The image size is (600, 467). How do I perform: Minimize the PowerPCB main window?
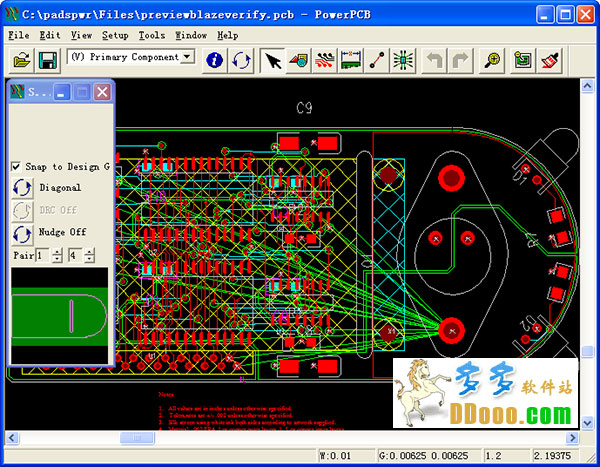[545, 15]
